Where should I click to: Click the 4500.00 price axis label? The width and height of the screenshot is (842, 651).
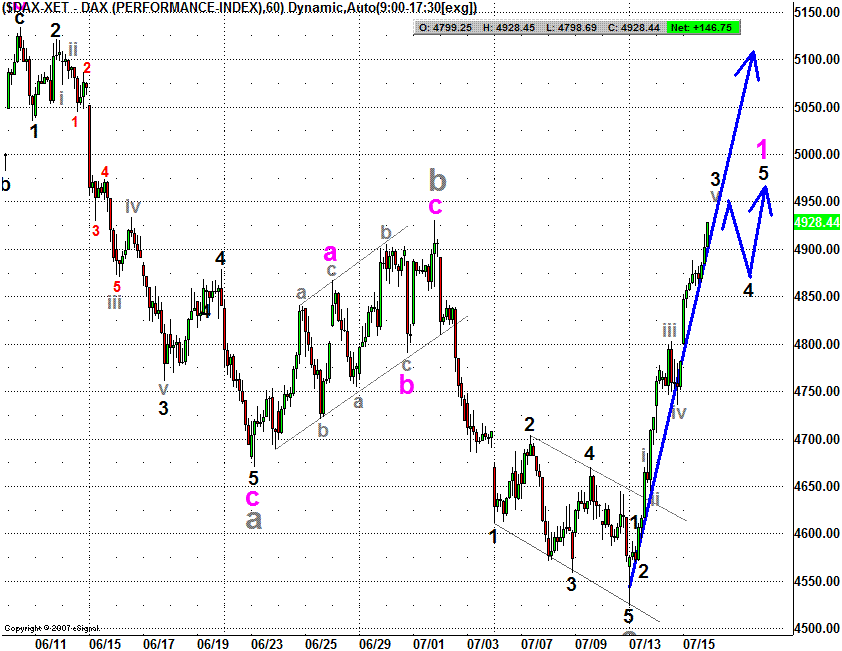coord(817,629)
